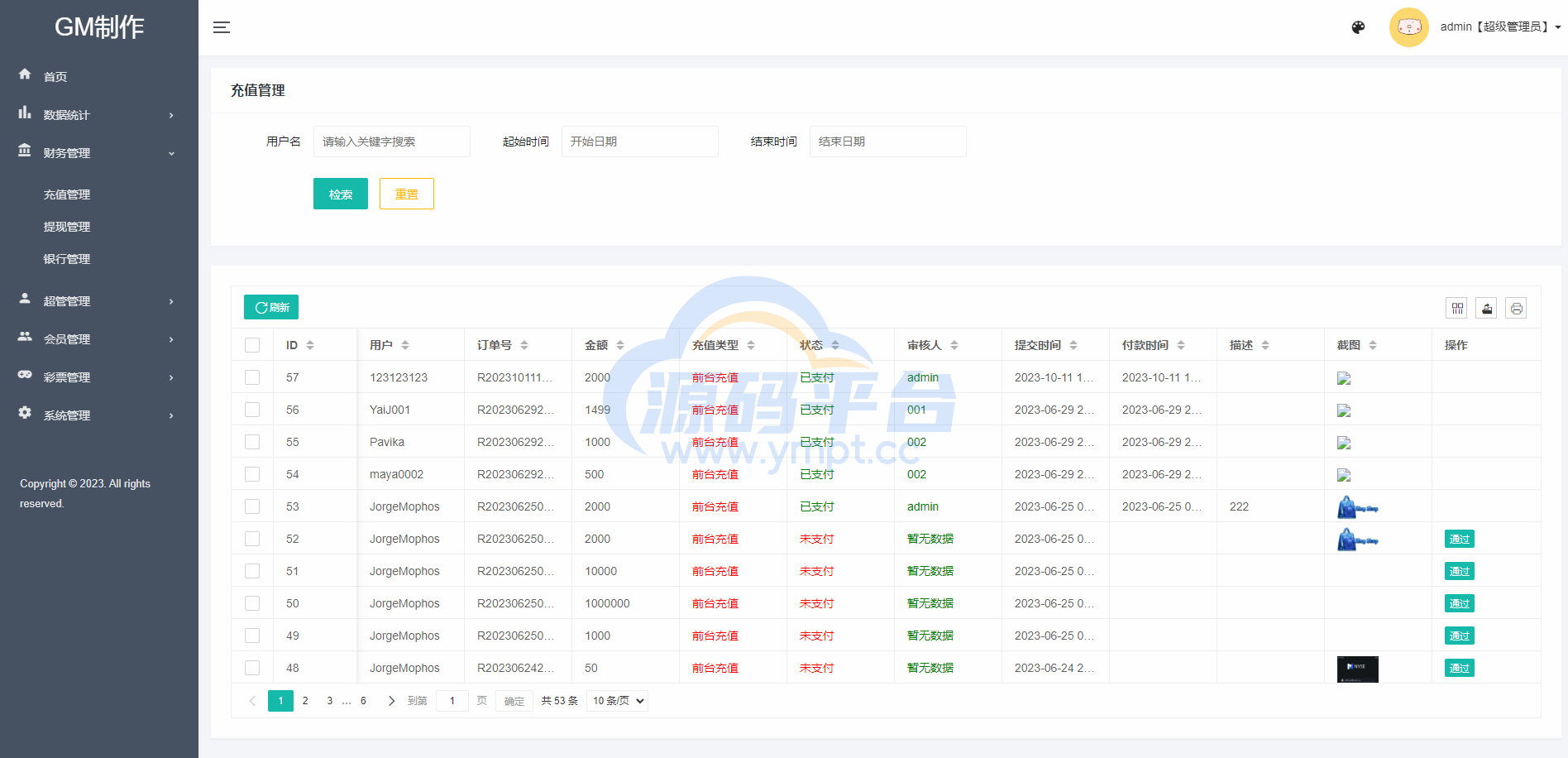The width and height of the screenshot is (1568, 758).
Task: Check the row with ID 53
Action: [x=252, y=506]
